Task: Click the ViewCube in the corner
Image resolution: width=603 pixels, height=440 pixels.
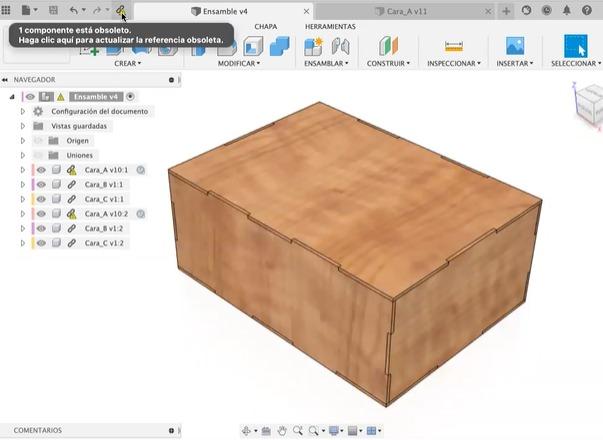Action: coord(589,104)
